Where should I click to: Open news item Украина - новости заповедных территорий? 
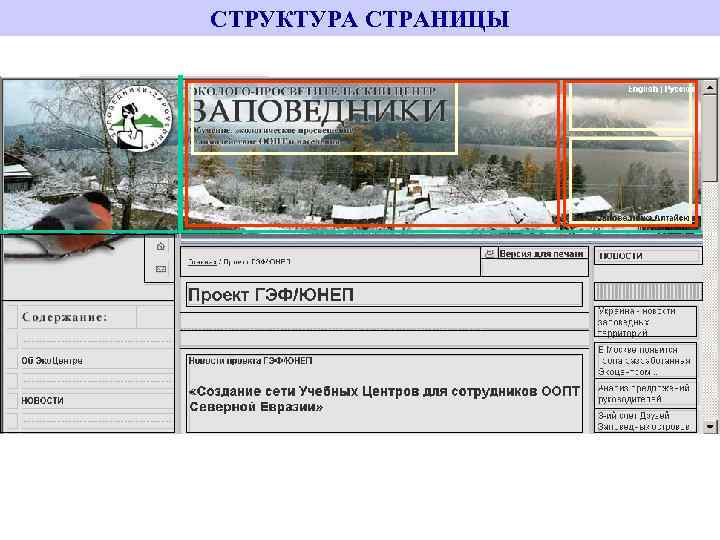tap(645, 321)
